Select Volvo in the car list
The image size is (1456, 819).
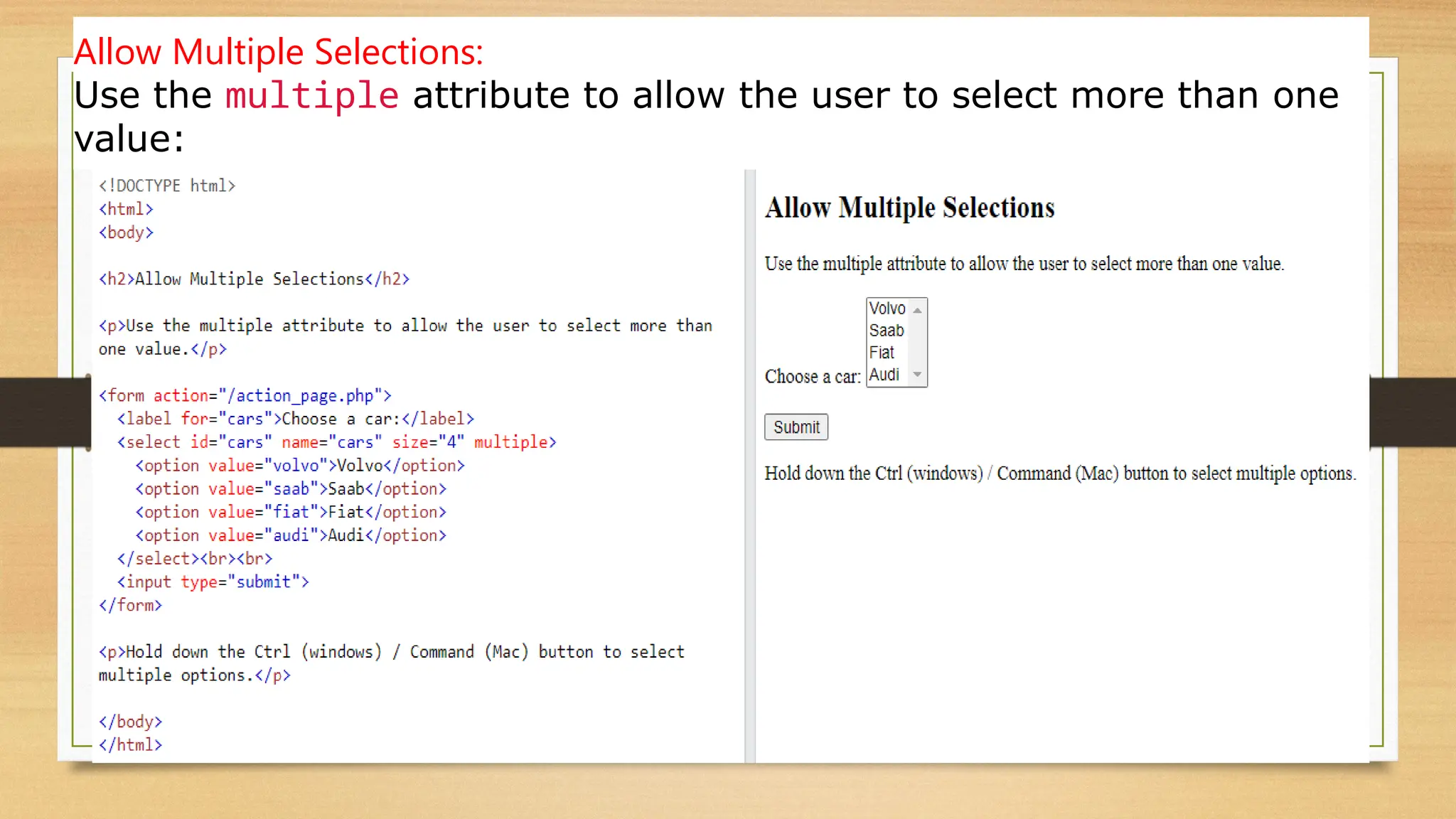coord(887,309)
